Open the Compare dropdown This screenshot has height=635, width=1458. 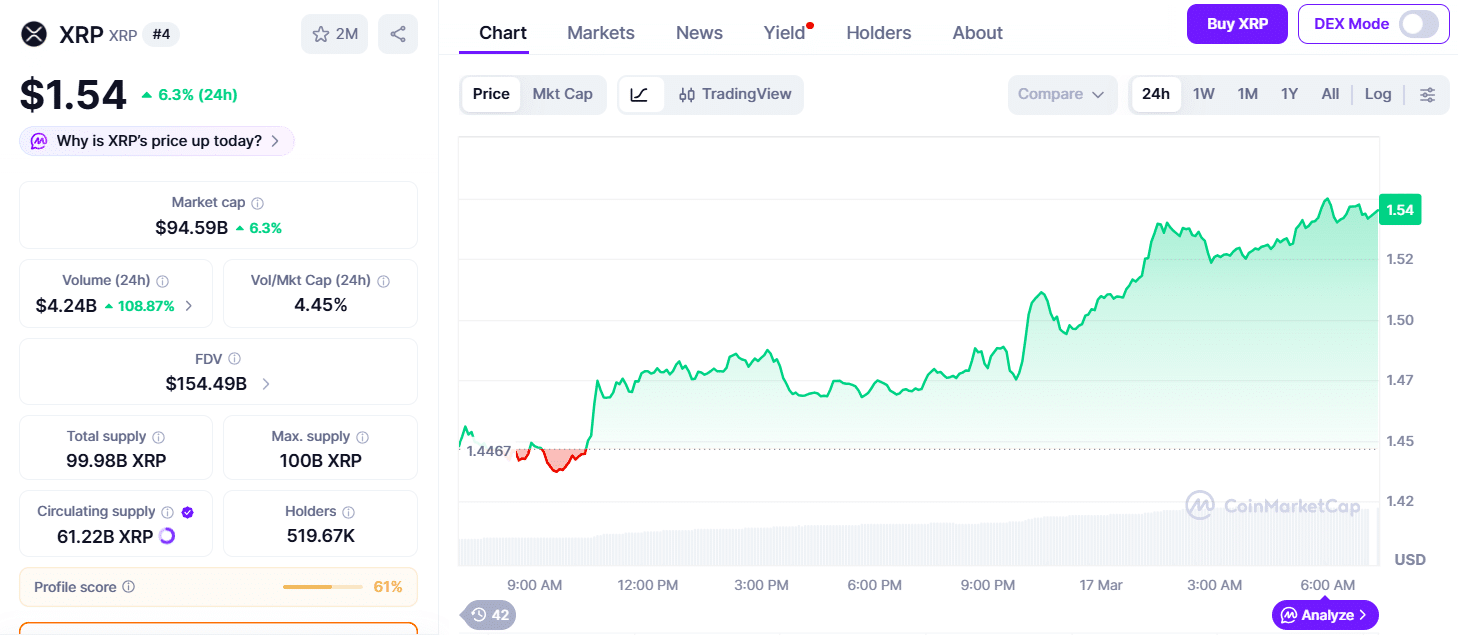(1061, 94)
